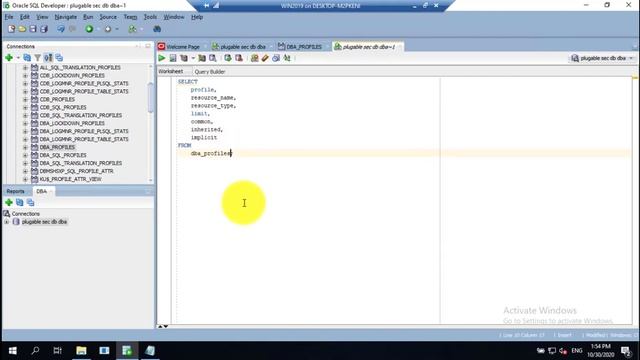Click the taskbar search icon
640x360 pixels.
[35, 351]
